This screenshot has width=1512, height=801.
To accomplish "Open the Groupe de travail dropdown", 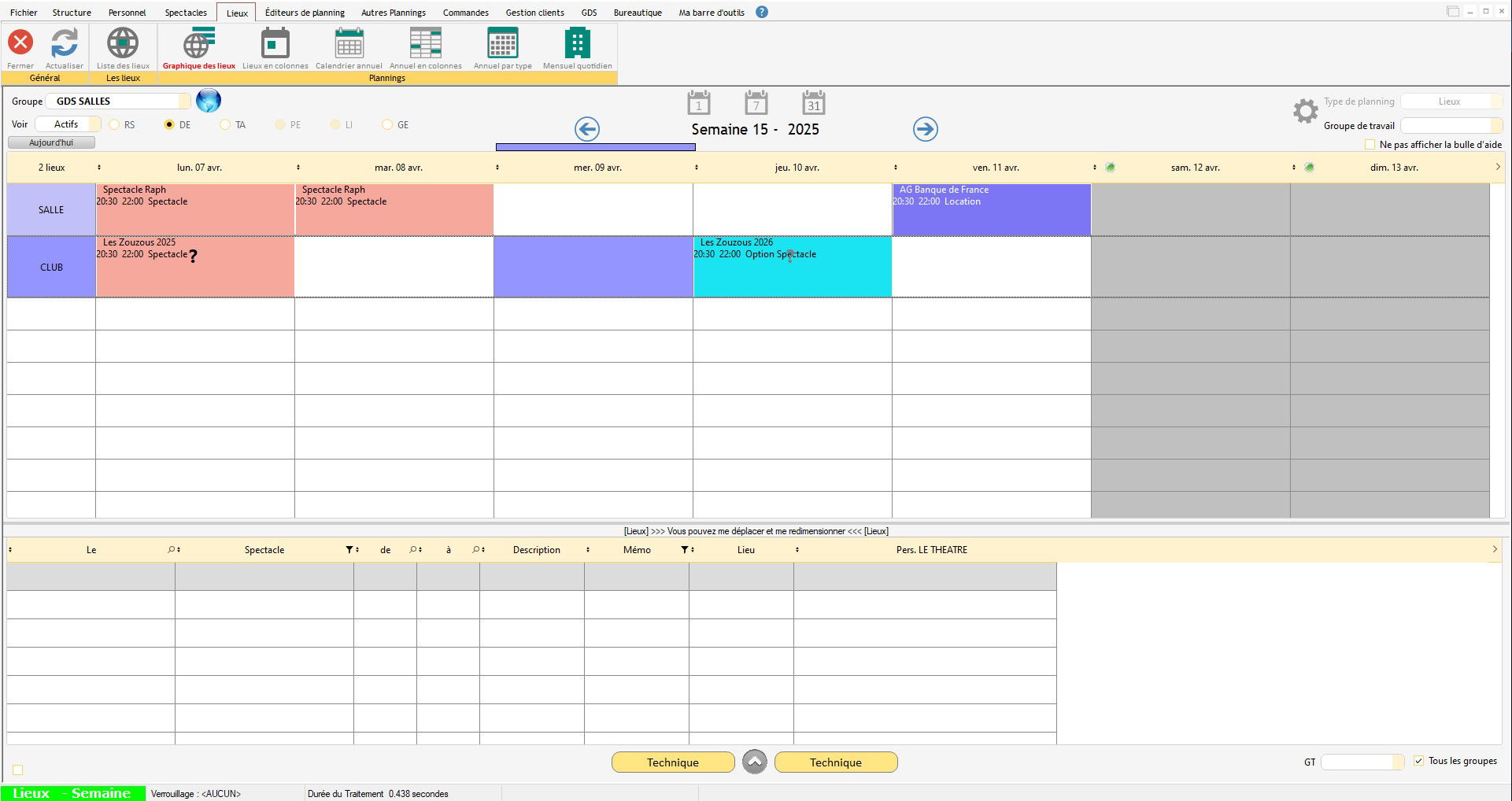I will pyautogui.click(x=1496, y=126).
